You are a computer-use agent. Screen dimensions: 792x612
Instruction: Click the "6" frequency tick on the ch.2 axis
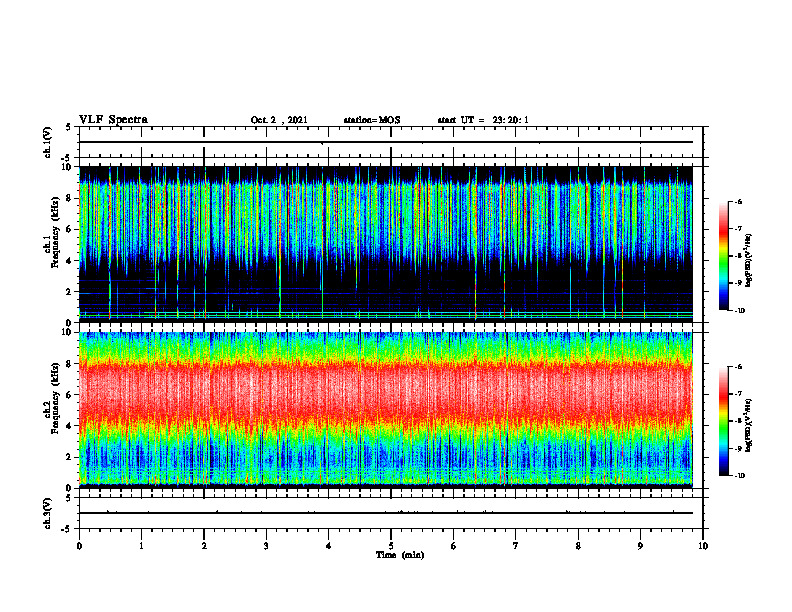[70, 395]
